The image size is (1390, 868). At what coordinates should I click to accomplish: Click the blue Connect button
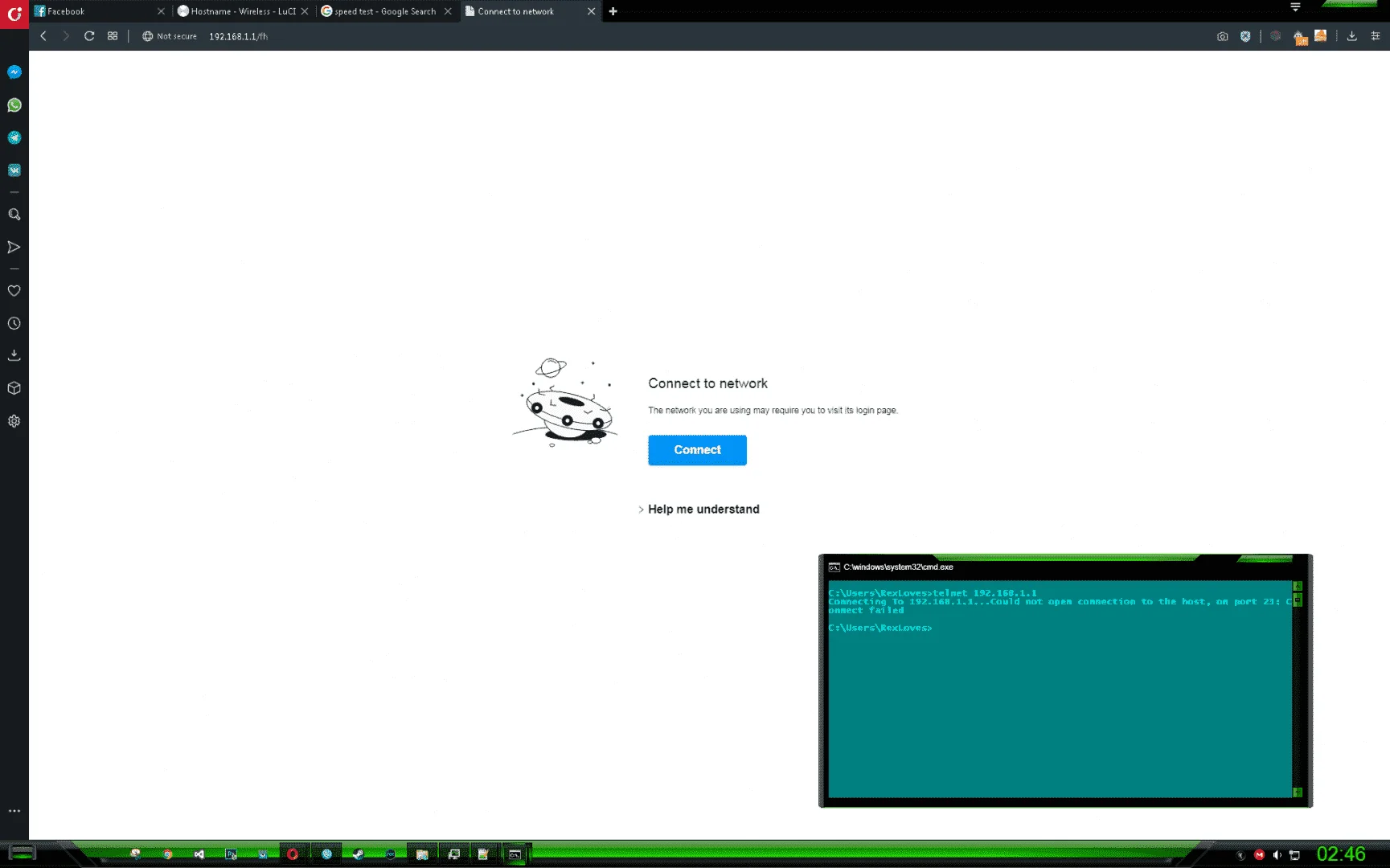[697, 450]
